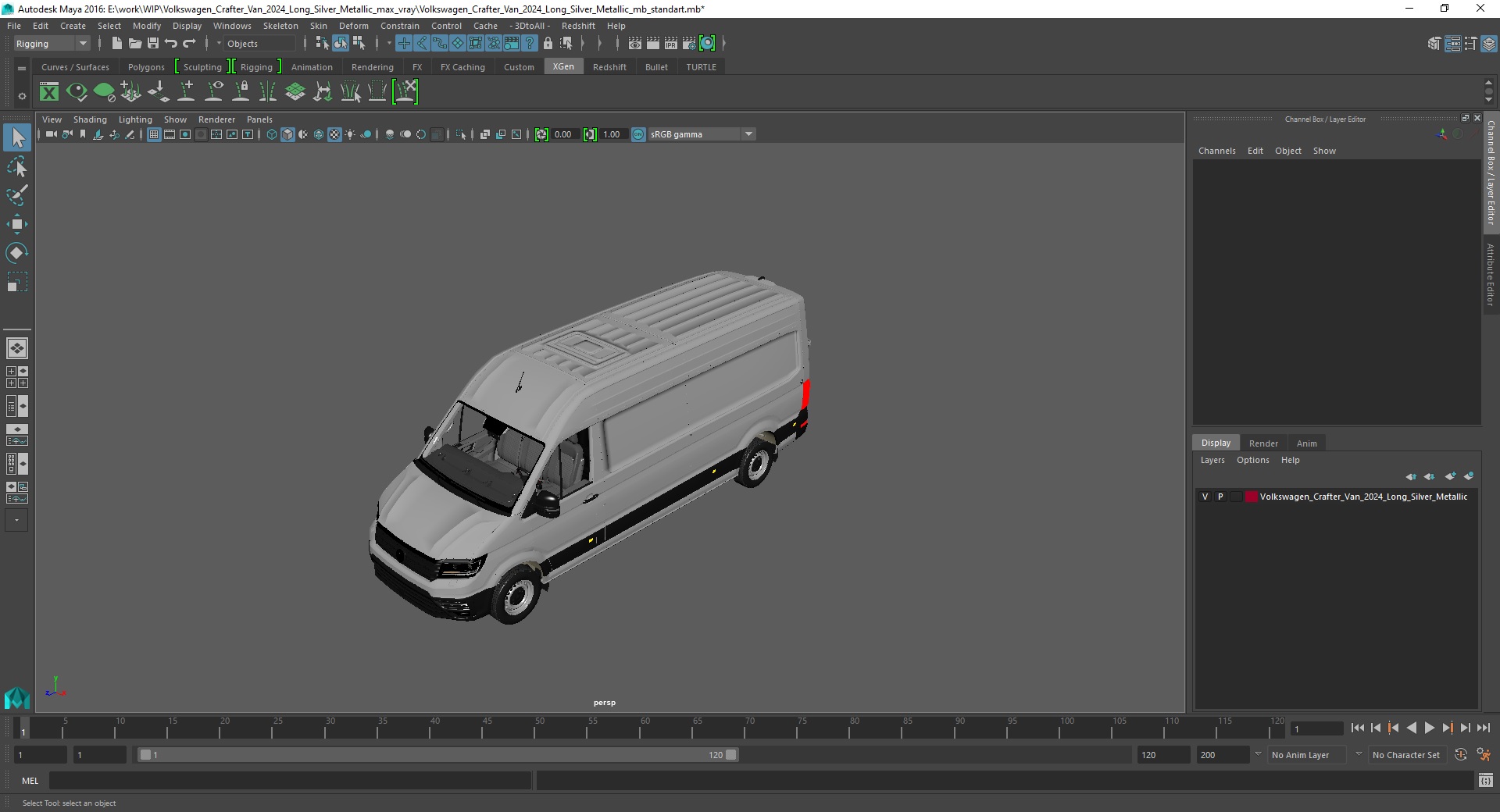Select the arrow Select tool
The image size is (1500, 812).
(17, 138)
